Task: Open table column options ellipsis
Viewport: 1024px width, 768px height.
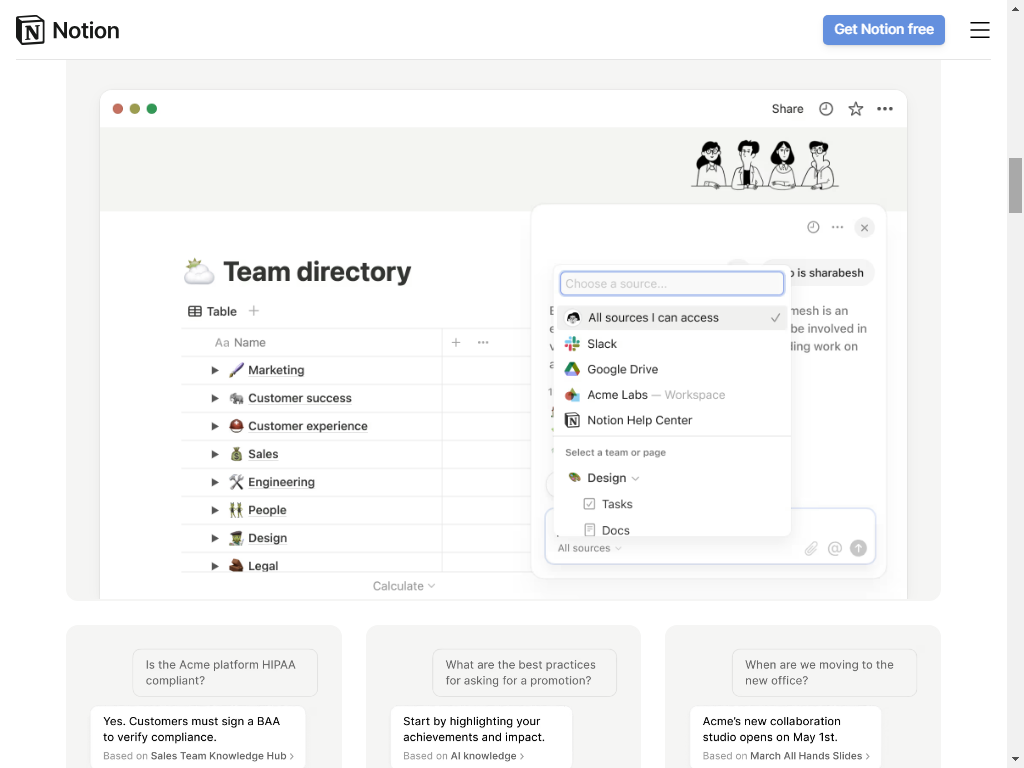Action: 483,342
